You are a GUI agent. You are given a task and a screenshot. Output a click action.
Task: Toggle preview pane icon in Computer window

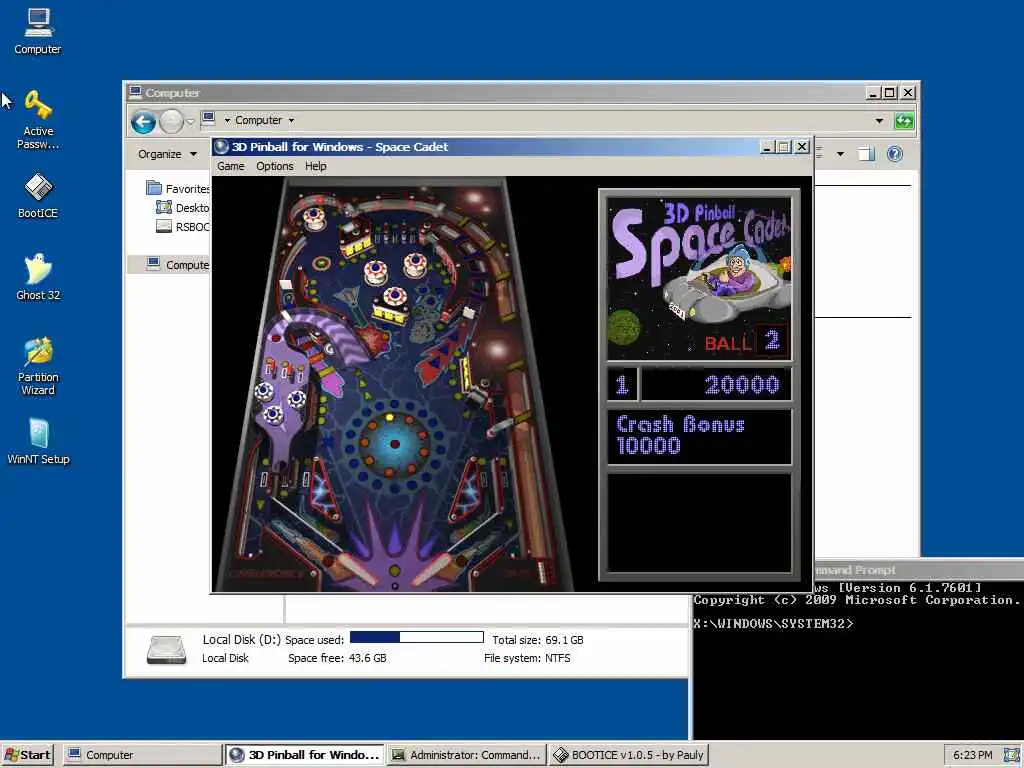pyautogui.click(x=866, y=154)
